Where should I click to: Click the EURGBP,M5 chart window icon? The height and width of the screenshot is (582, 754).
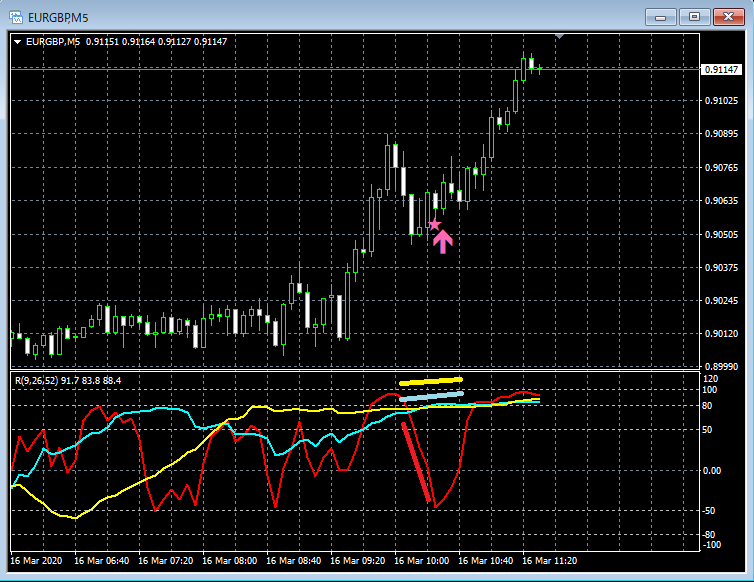[x=16, y=18]
